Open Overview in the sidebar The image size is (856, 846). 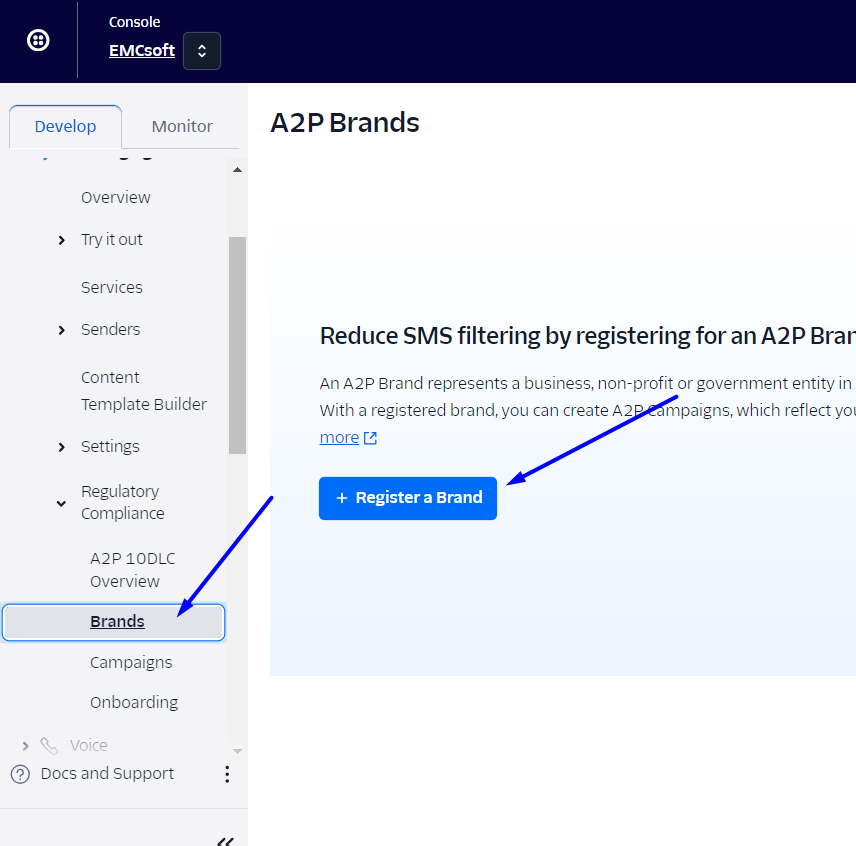[x=116, y=198]
